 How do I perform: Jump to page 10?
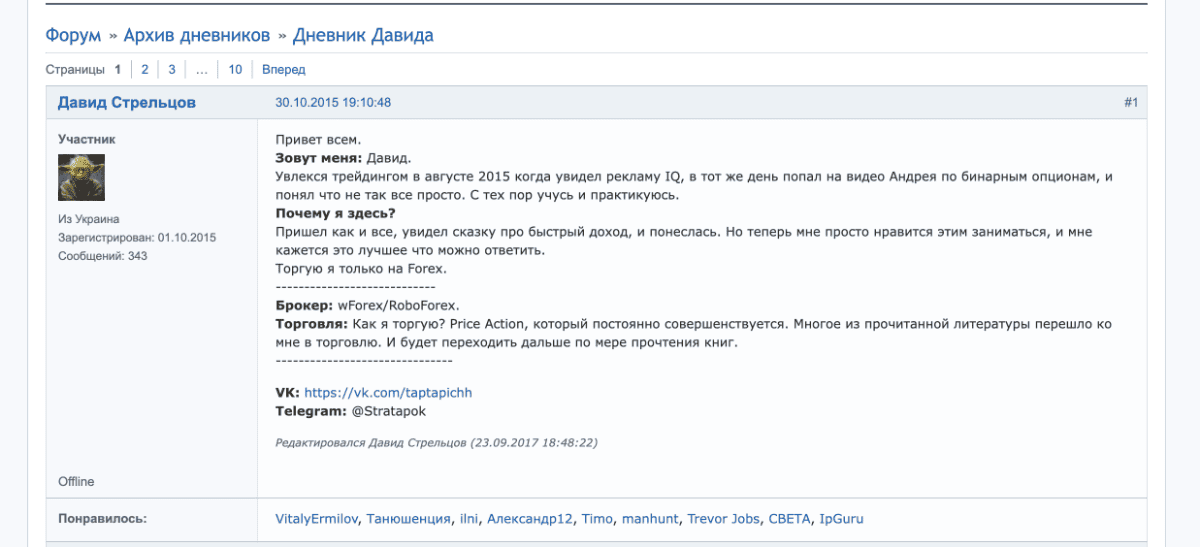coord(235,70)
